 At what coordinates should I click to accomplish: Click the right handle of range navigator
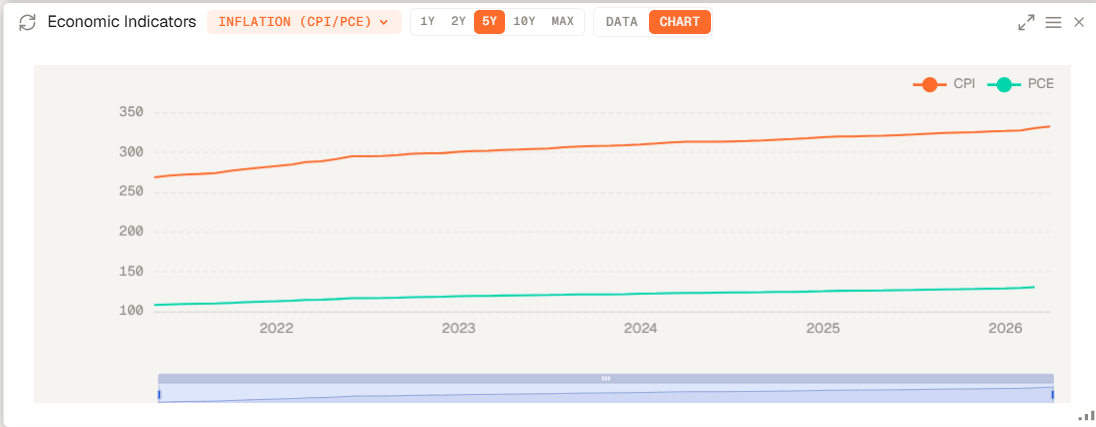[x=1053, y=395]
